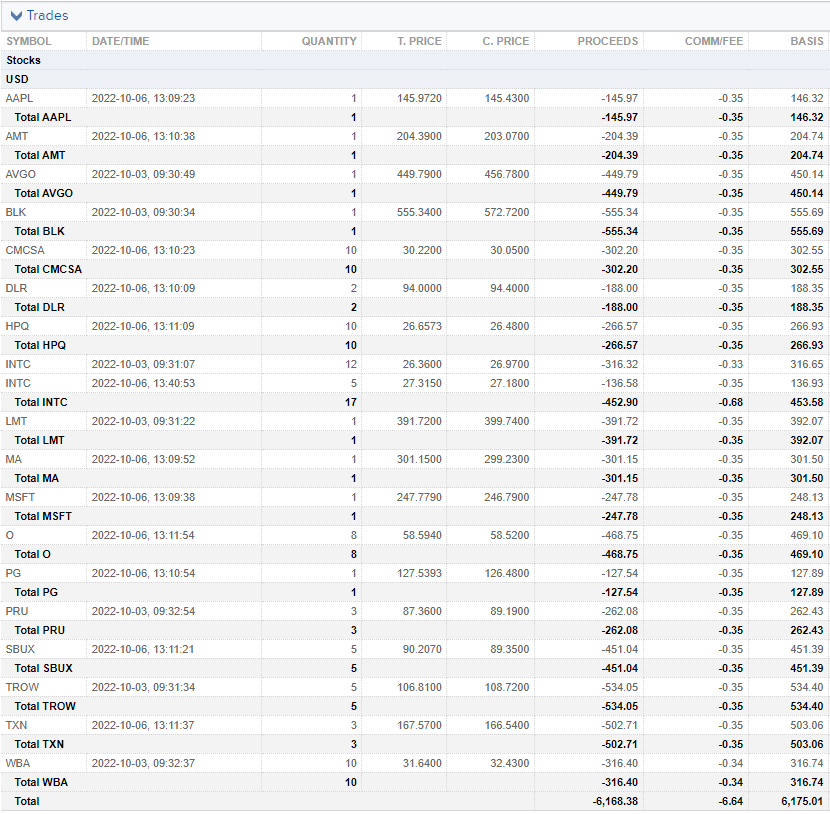Screen dimensions: 830x814
Task: Click the MA symbol cell
Action: coord(14,460)
